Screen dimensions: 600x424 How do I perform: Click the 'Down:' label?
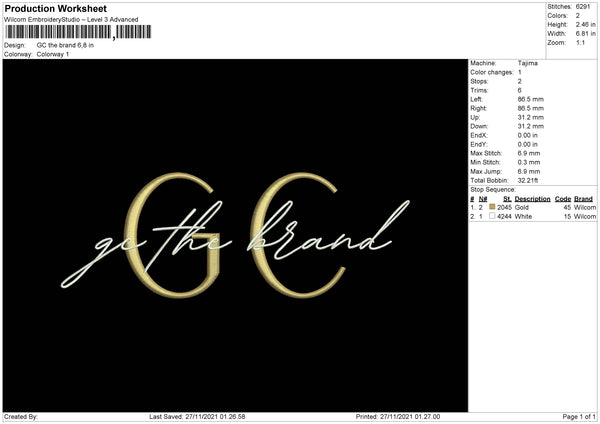click(x=479, y=126)
